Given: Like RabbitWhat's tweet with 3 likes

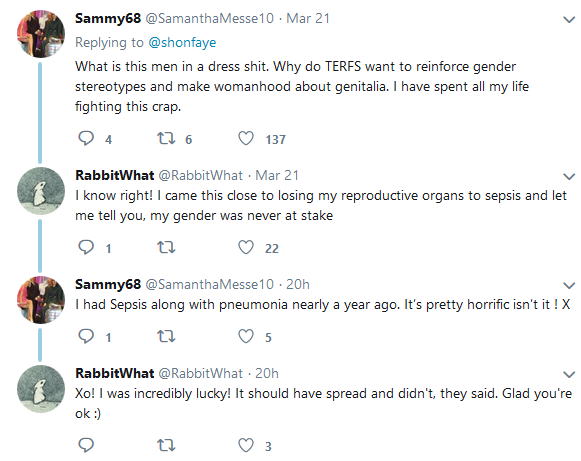Looking at the screenshot, I should coord(246,445).
